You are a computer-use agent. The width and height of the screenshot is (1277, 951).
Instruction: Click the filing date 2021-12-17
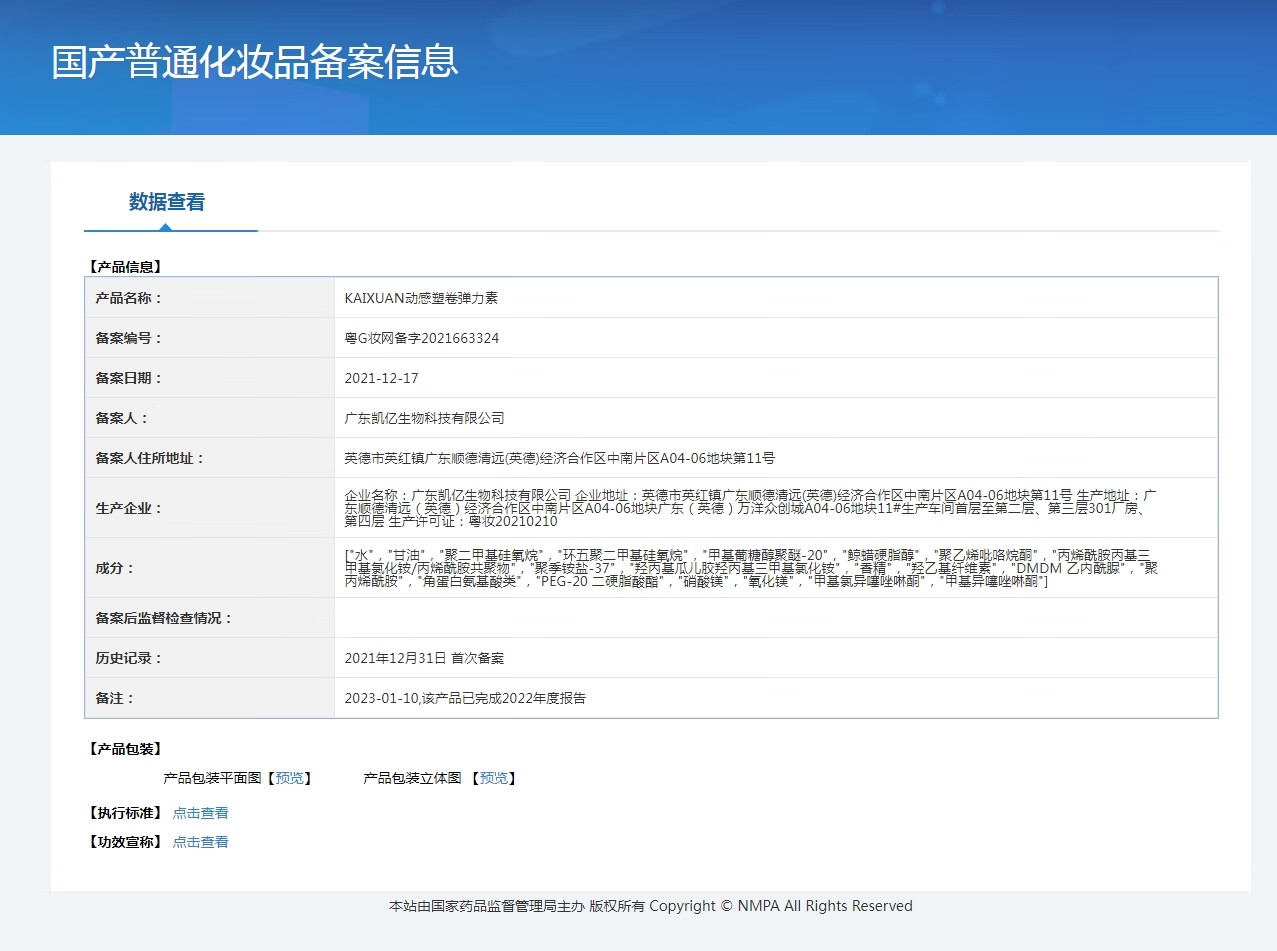(381, 378)
